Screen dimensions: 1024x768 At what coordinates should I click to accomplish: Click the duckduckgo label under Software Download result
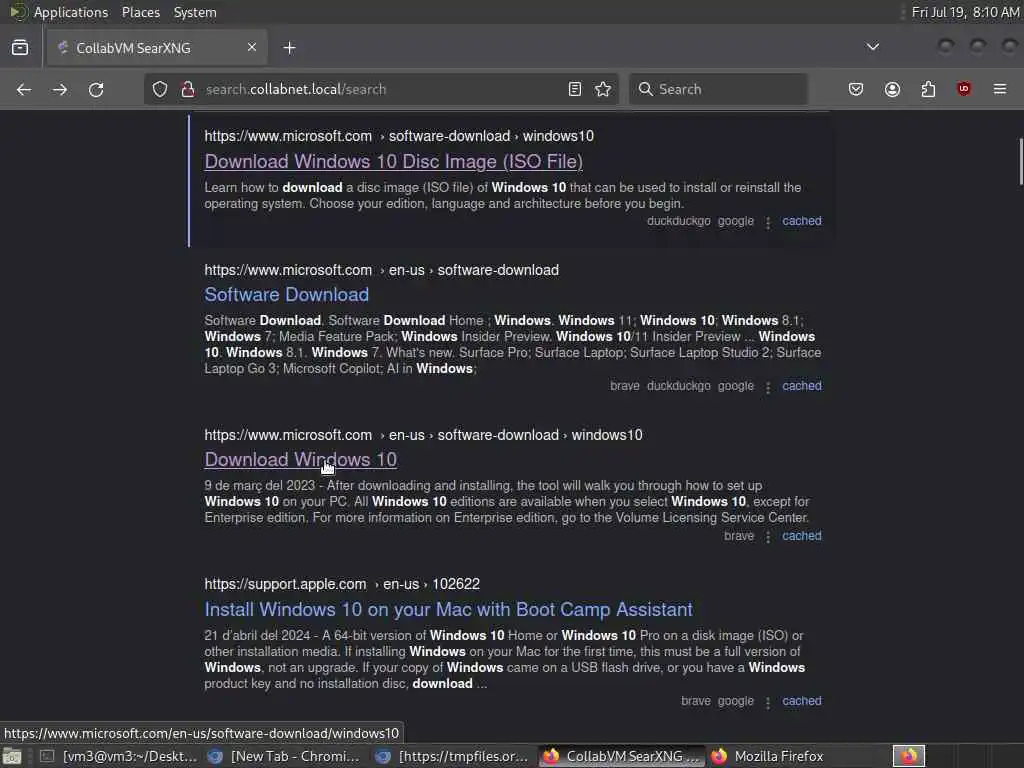pyautogui.click(x=679, y=386)
